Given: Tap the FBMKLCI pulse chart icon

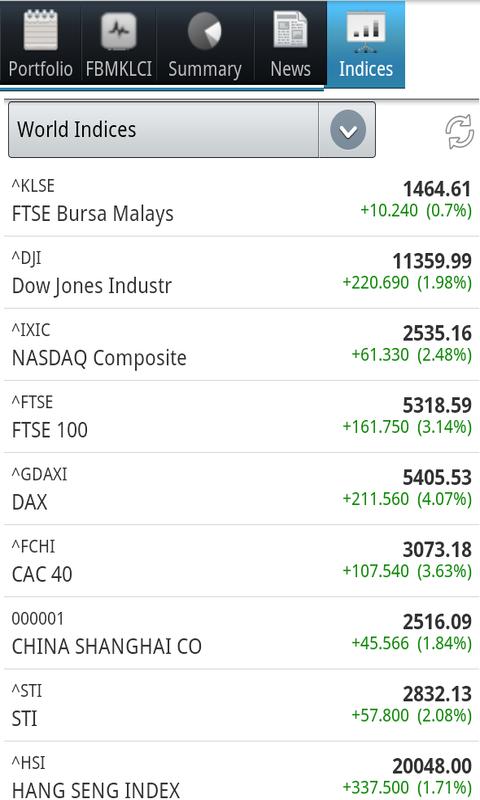Looking at the screenshot, I should coord(119,31).
